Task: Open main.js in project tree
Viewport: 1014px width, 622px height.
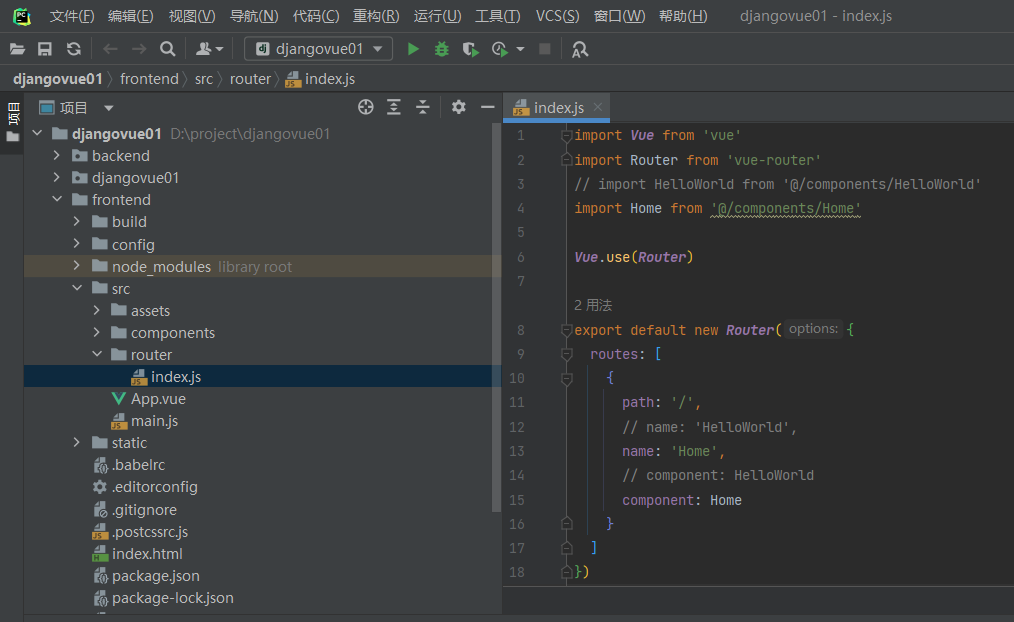Action: coord(154,421)
